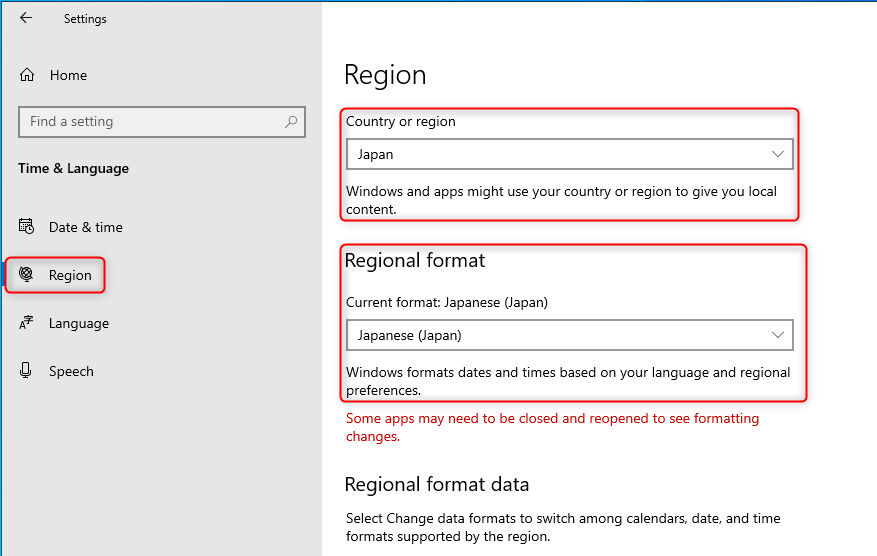
Task: Click the magnifier icon in search box
Action: click(291, 122)
